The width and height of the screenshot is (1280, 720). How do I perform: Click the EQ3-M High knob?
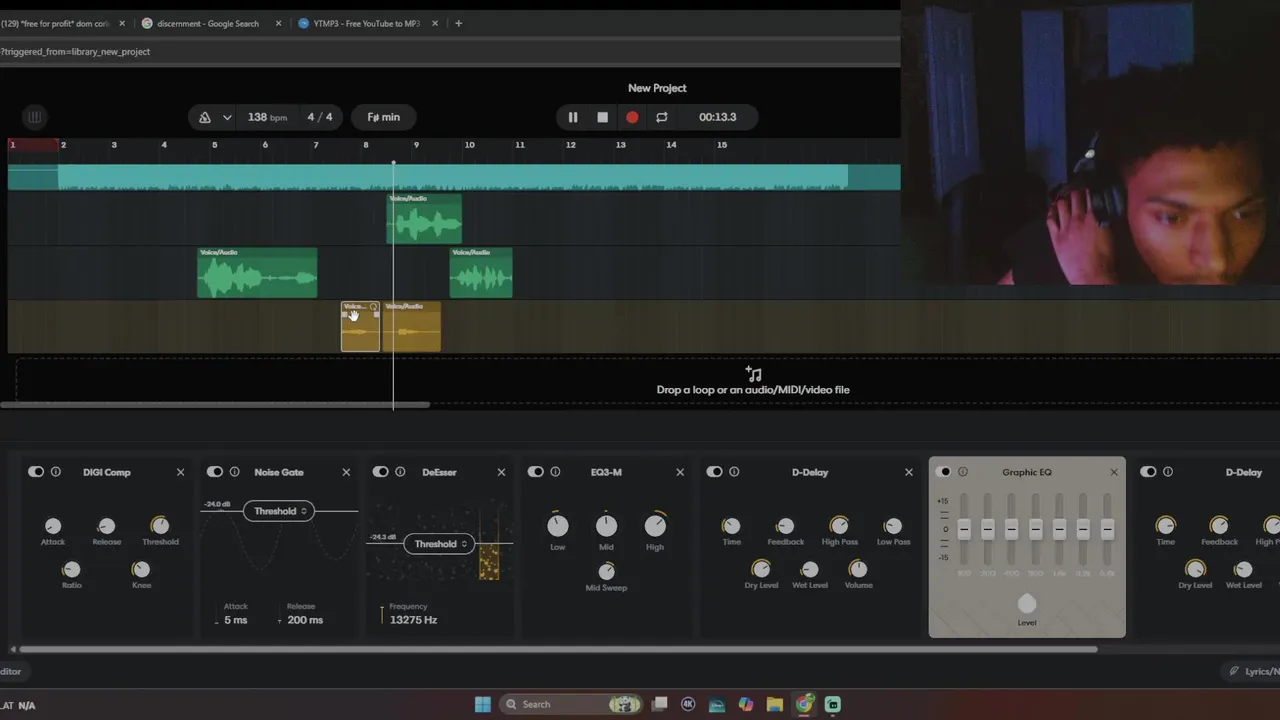tap(655, 525)
